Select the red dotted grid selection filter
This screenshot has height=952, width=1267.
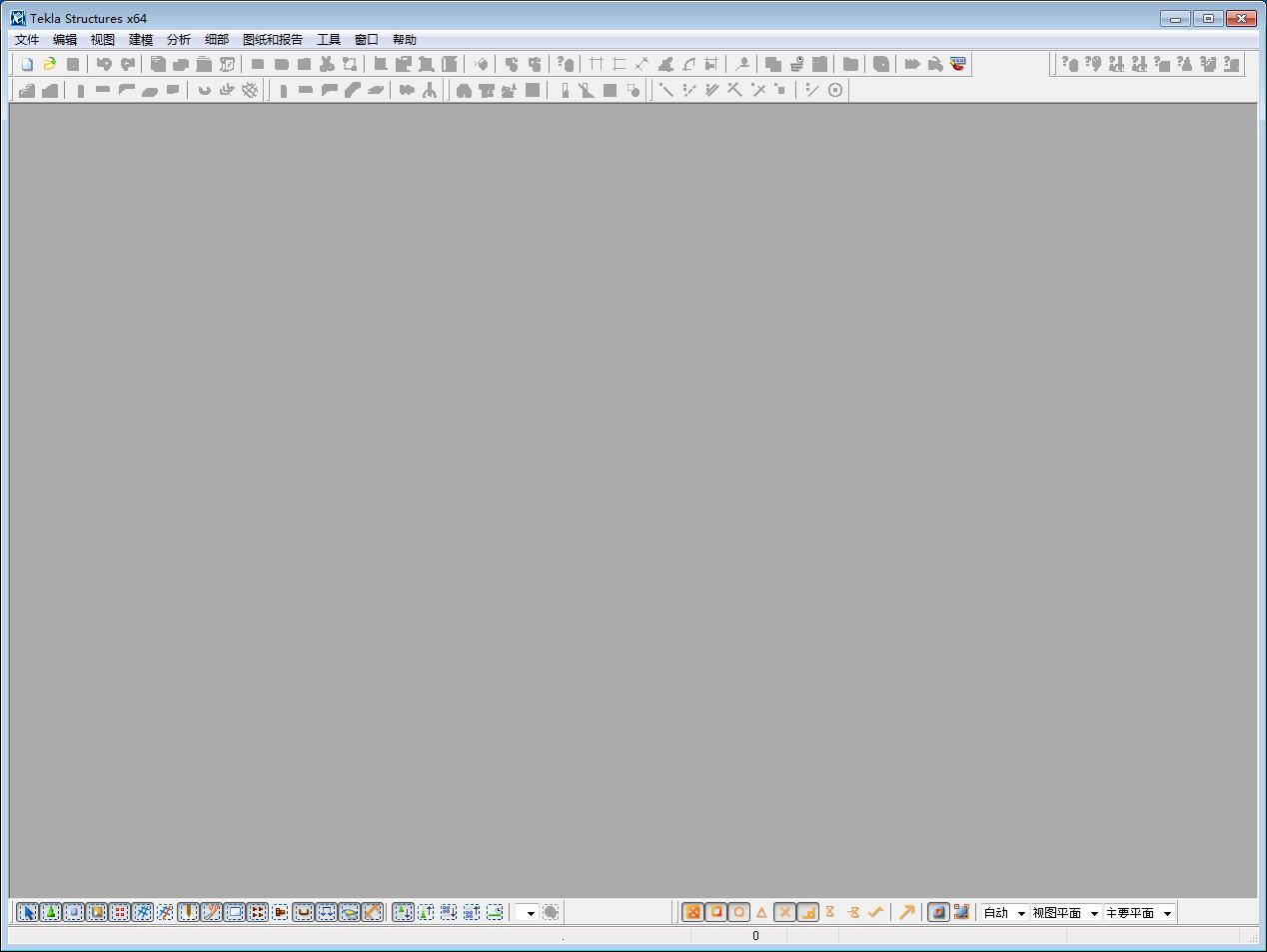pyautogui.click(x=119, y=912)
